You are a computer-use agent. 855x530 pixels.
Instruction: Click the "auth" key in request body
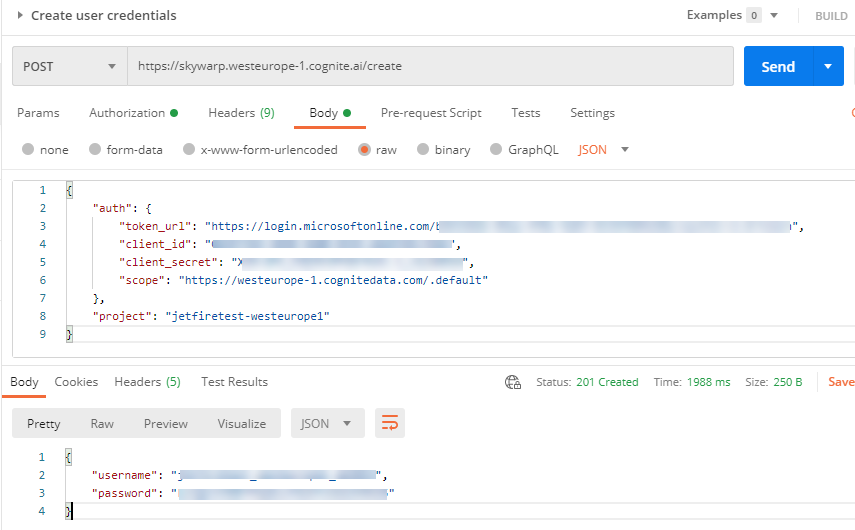click(112, 208)
